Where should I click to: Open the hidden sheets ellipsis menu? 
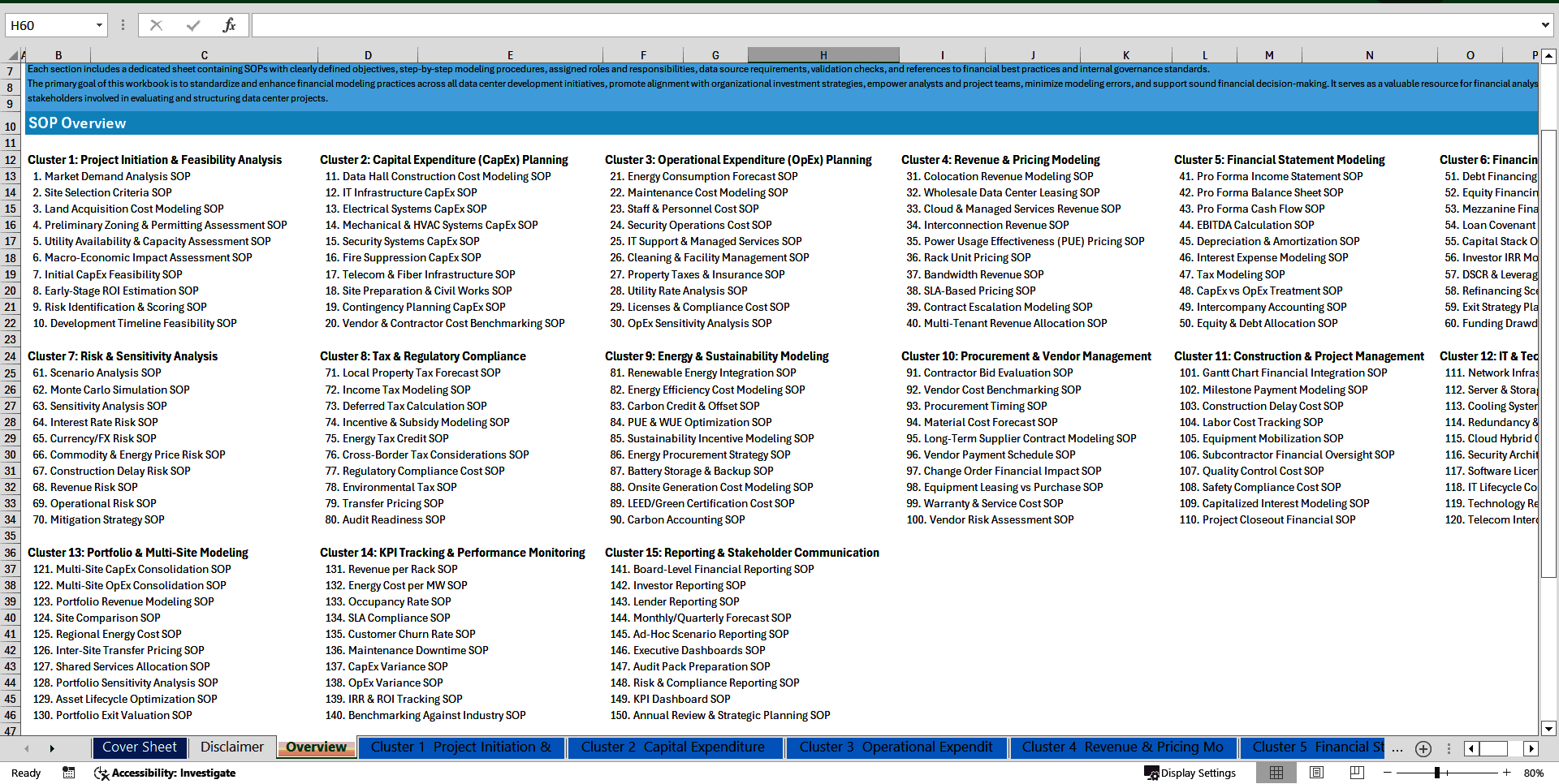[x=1397, y=748]
